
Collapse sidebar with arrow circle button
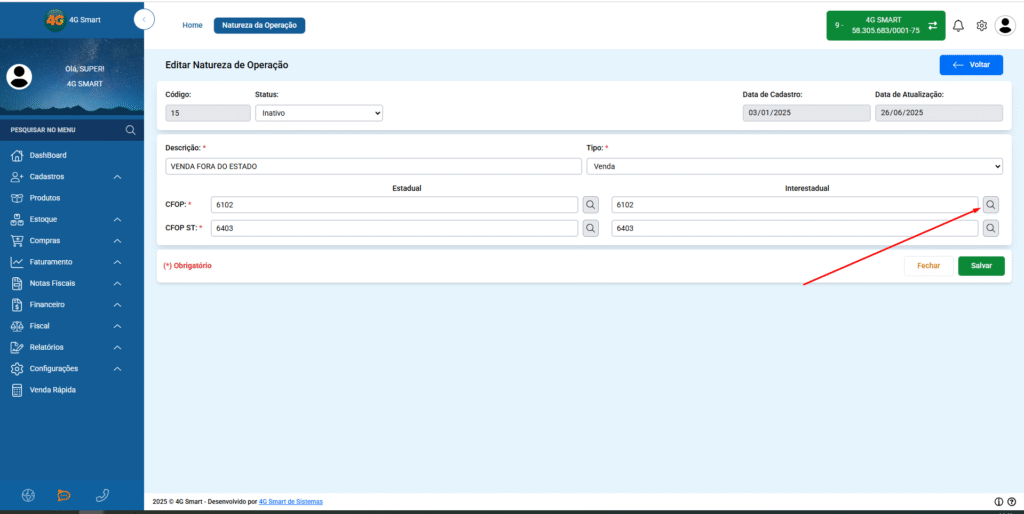144,20
